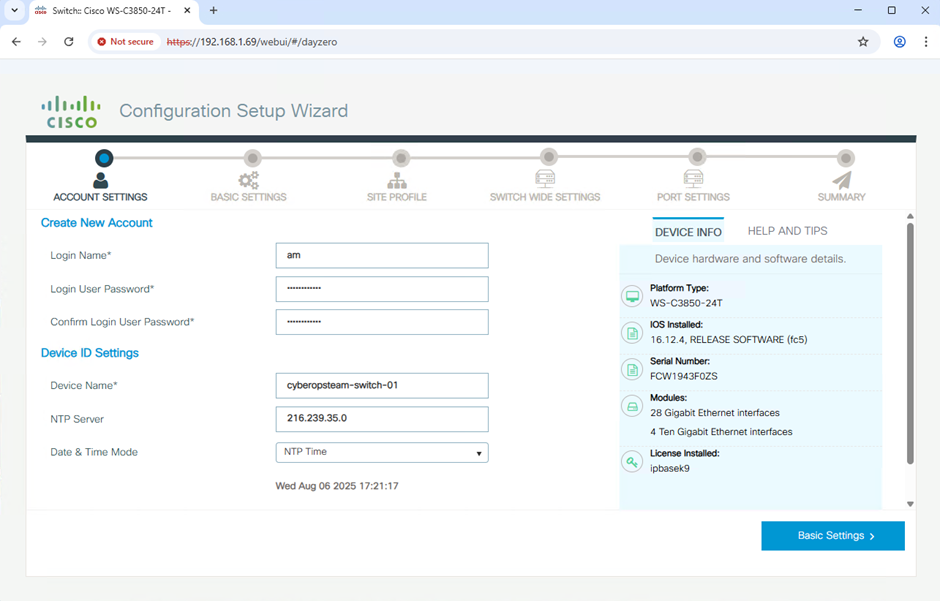Click the ipbasek9 license value
Image resolution: width=940 pixels, height=601 pixels.
(670, 469)
